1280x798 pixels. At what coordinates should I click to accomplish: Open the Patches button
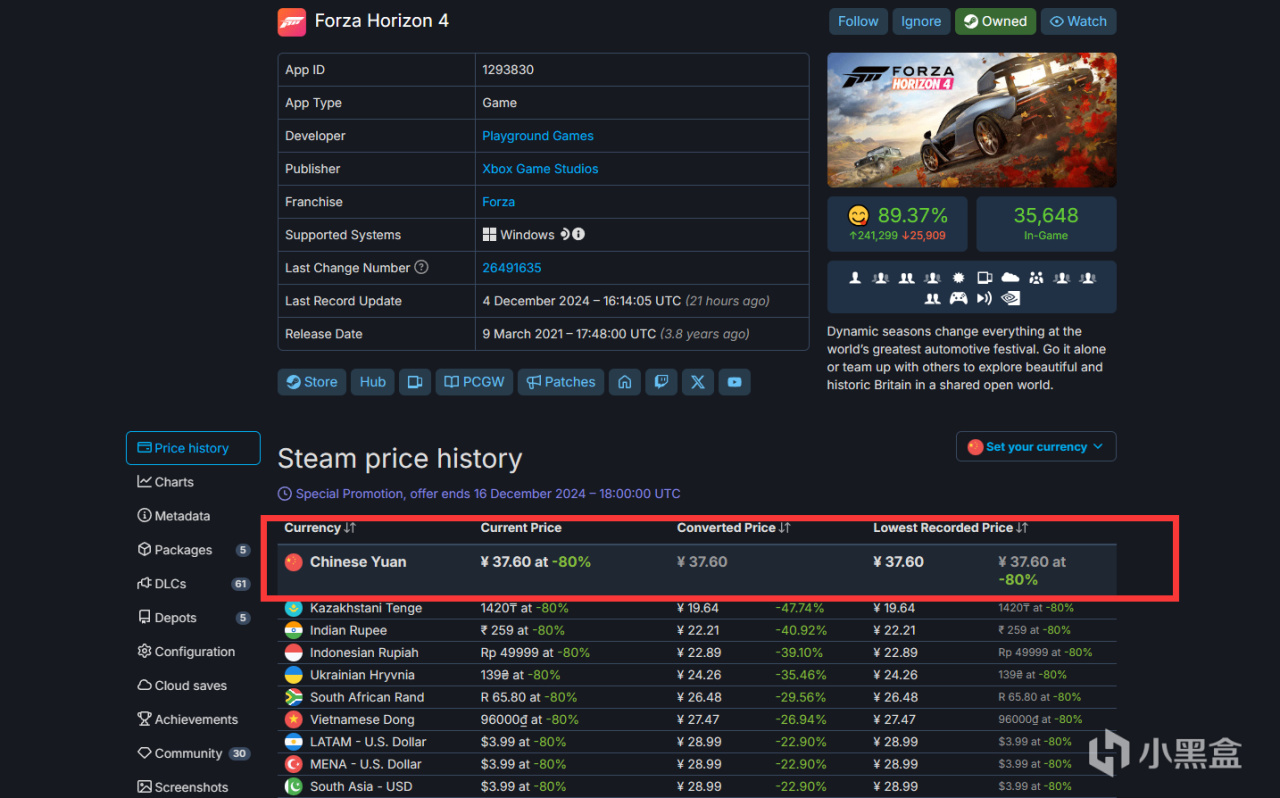click(x=561, y=382)
